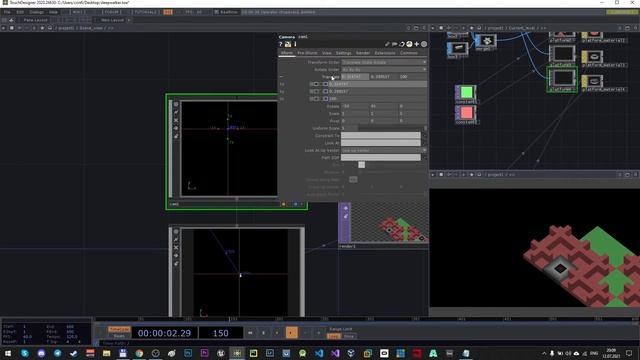Open the File menu
This screenshot has width=640, height=360.
click(x=7, y=12)
